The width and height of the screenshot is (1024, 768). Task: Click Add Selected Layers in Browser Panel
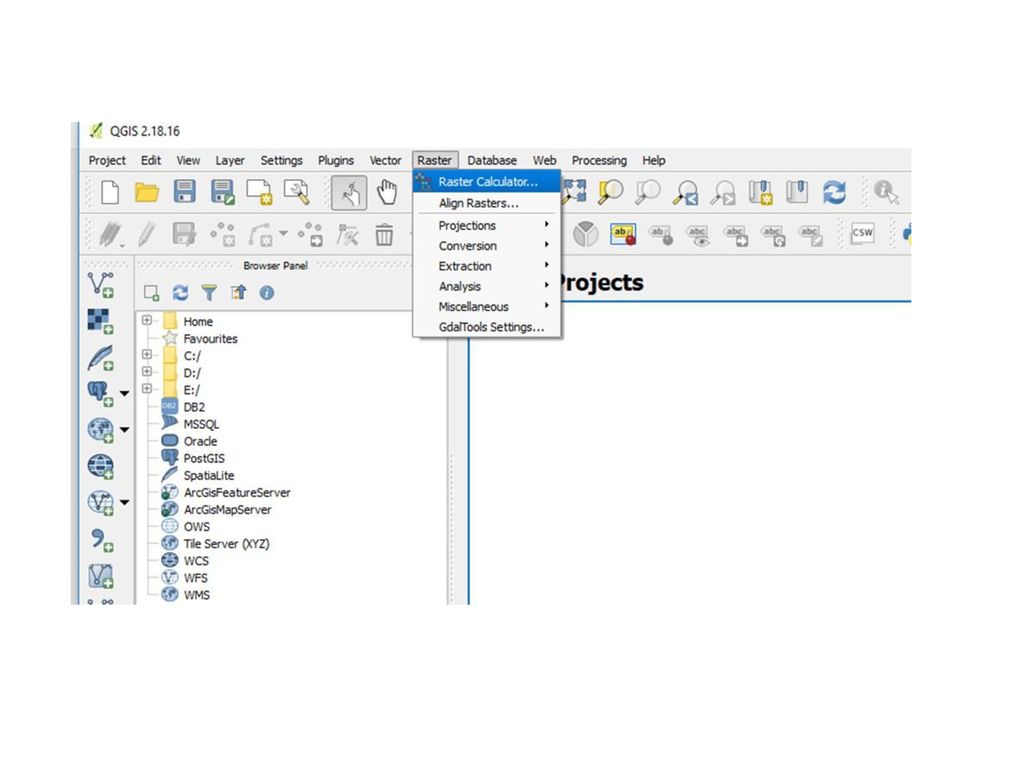[152, 293]
